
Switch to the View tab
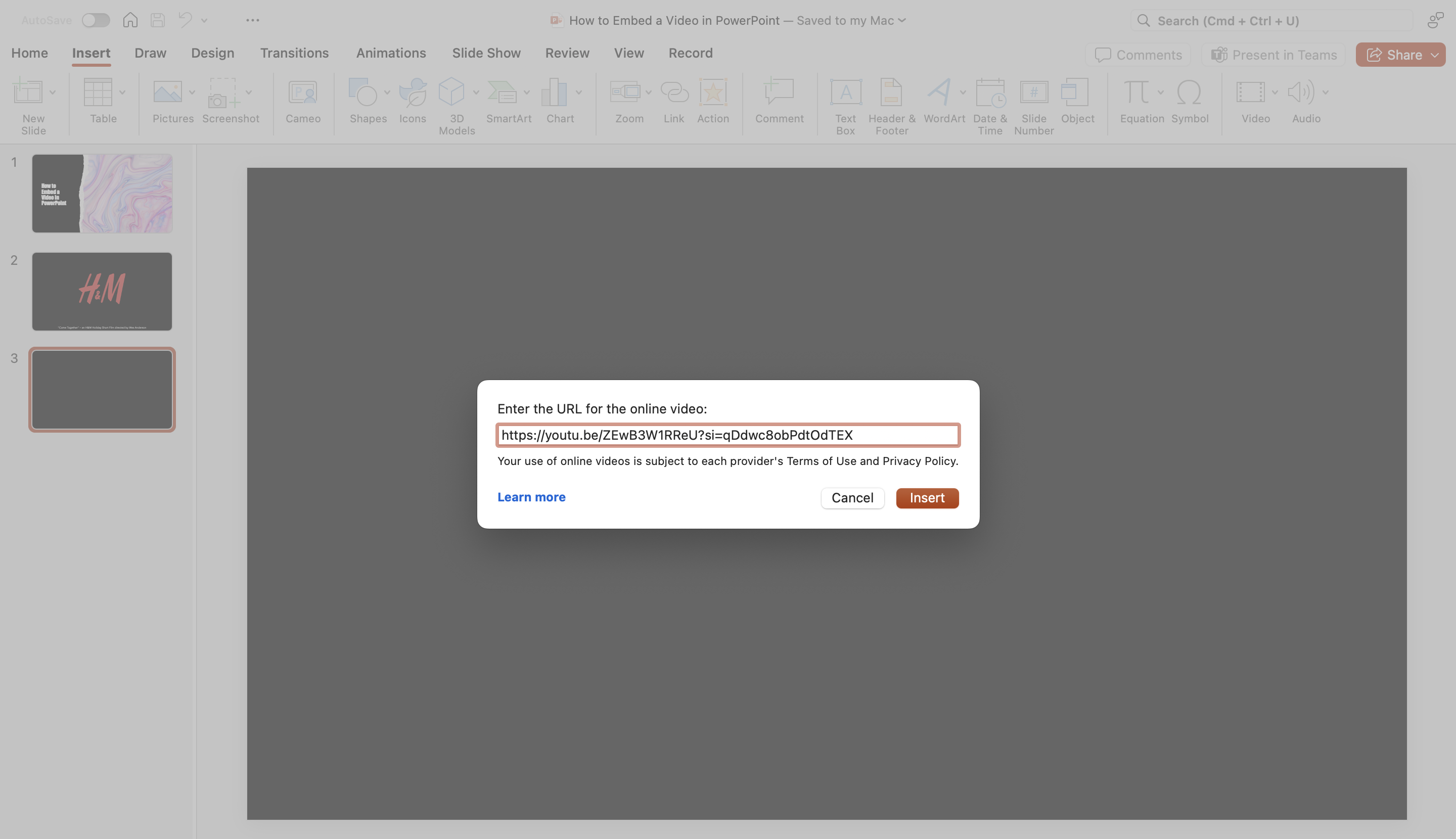pyautogui.click(x=629, y=53)
